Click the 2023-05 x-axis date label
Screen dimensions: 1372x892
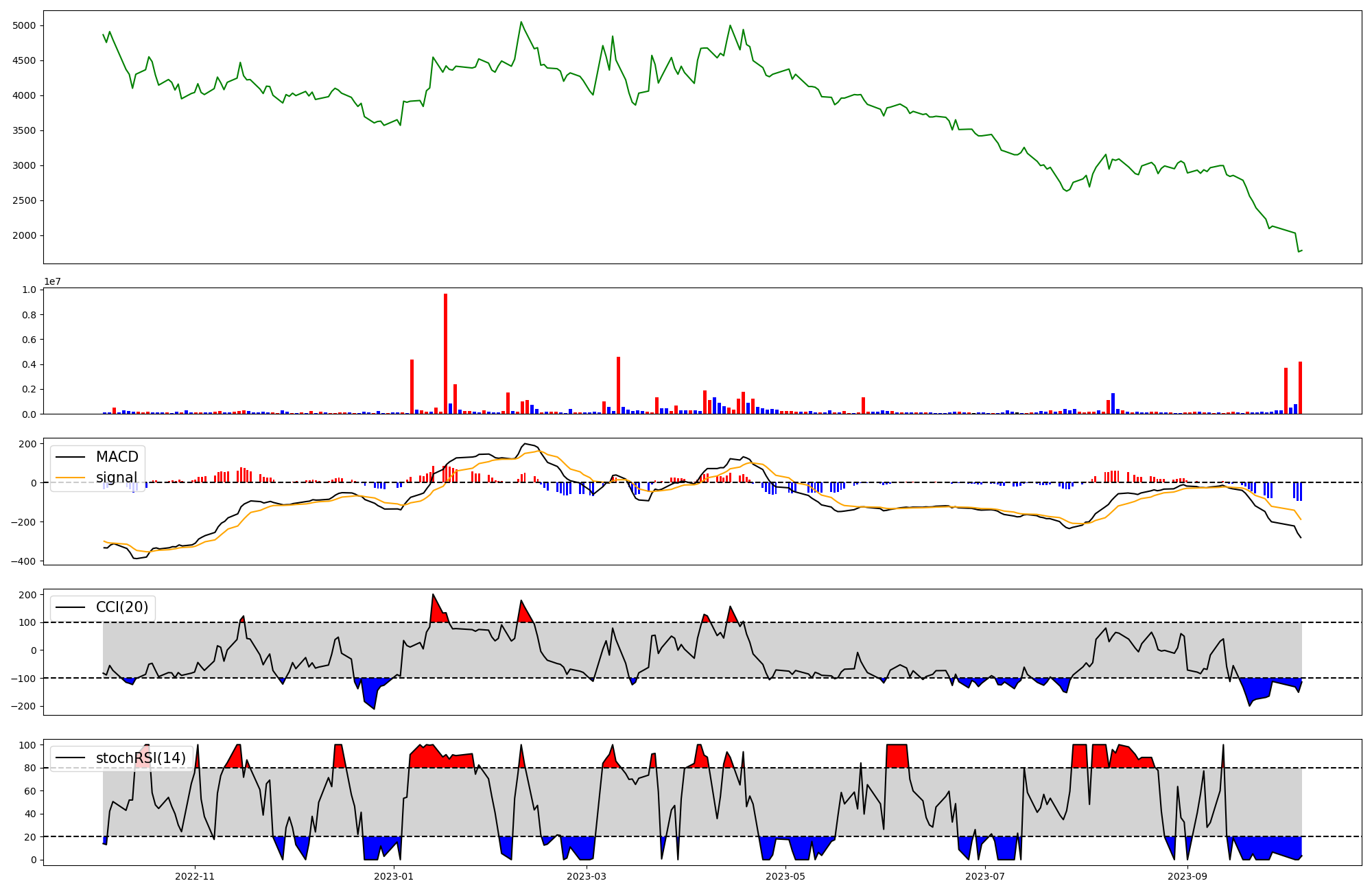[785, 876]
